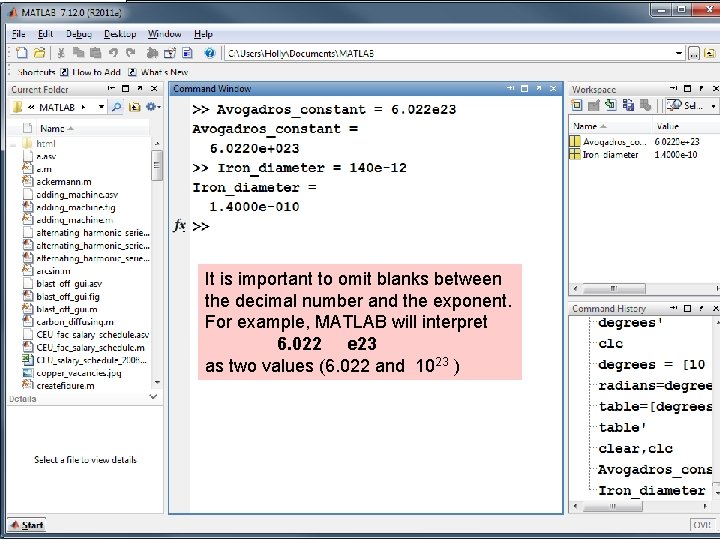Open the Current Folder gear actions menu
The height and width of the screenshot is (540, 720).
[x=152, y=107]
